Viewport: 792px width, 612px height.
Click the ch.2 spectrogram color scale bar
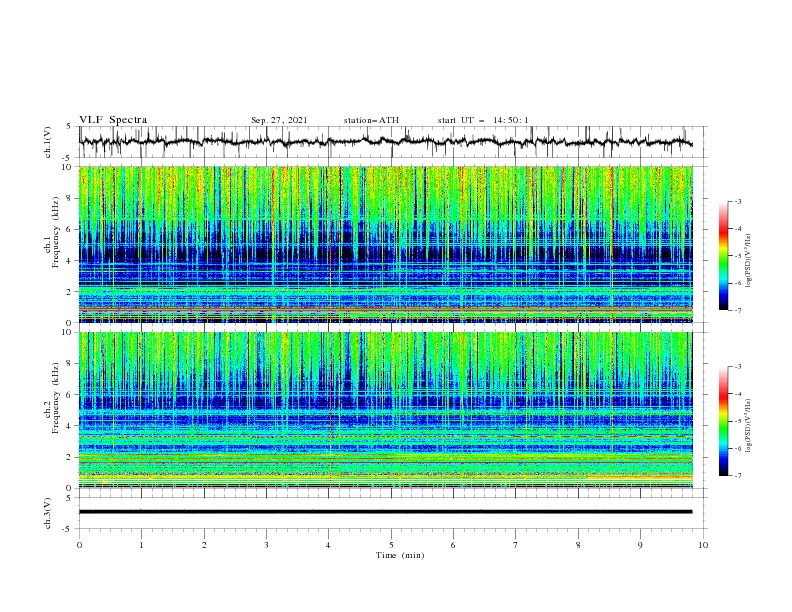(723, 421)
